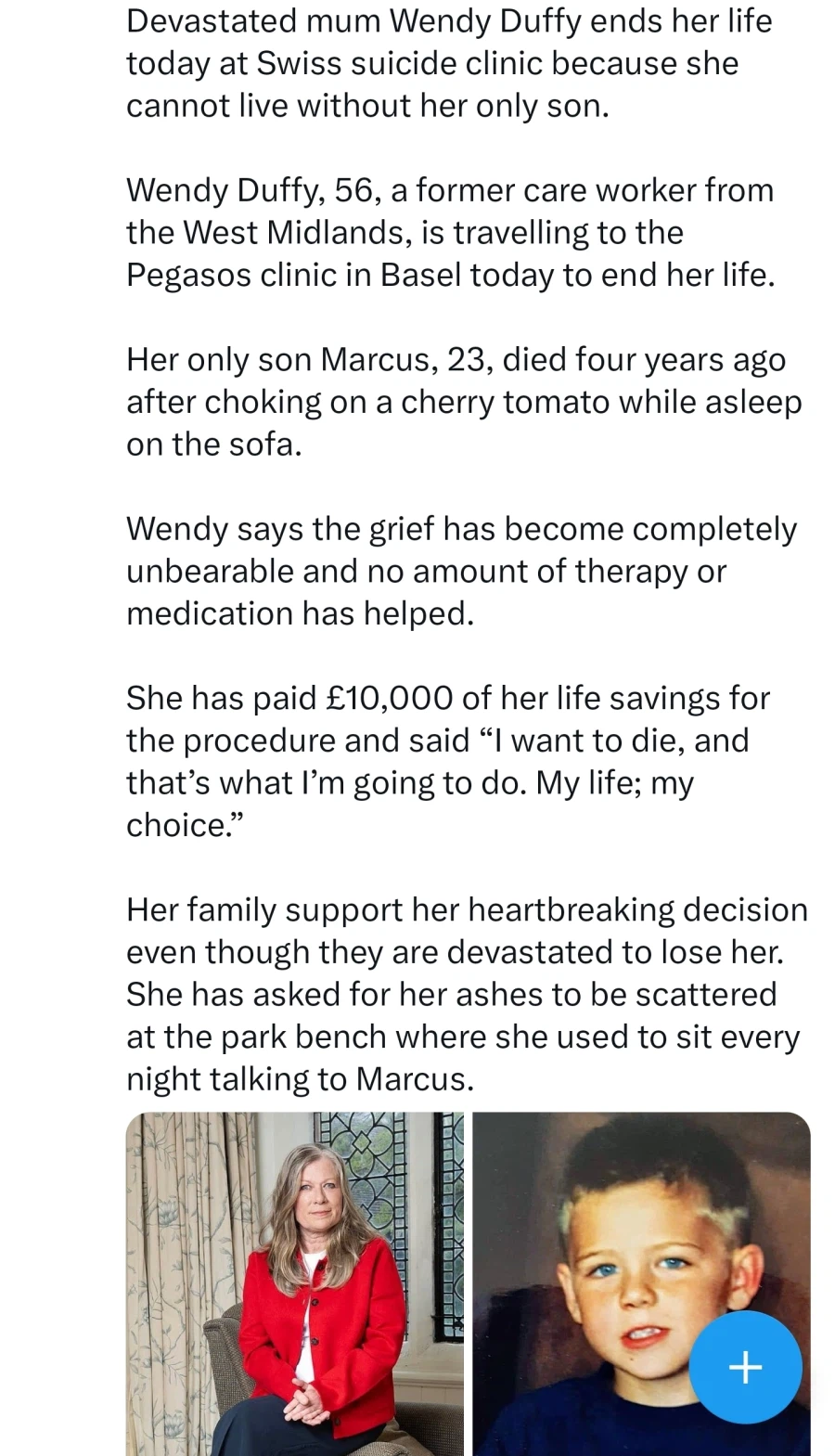Click the line "Her family support her heartbreaking decision"
835x1456 pixels.
(x=467, y=909)
